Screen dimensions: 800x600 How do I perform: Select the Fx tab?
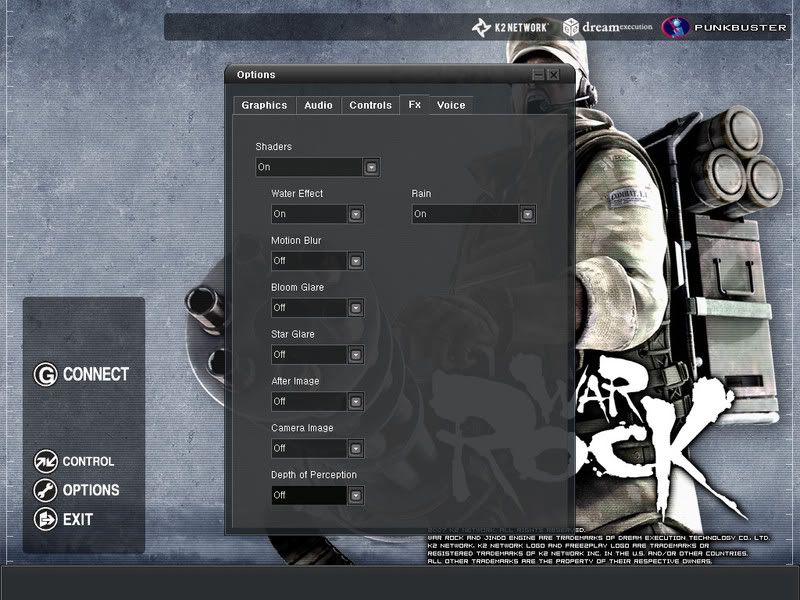click(x=414, y=105)
